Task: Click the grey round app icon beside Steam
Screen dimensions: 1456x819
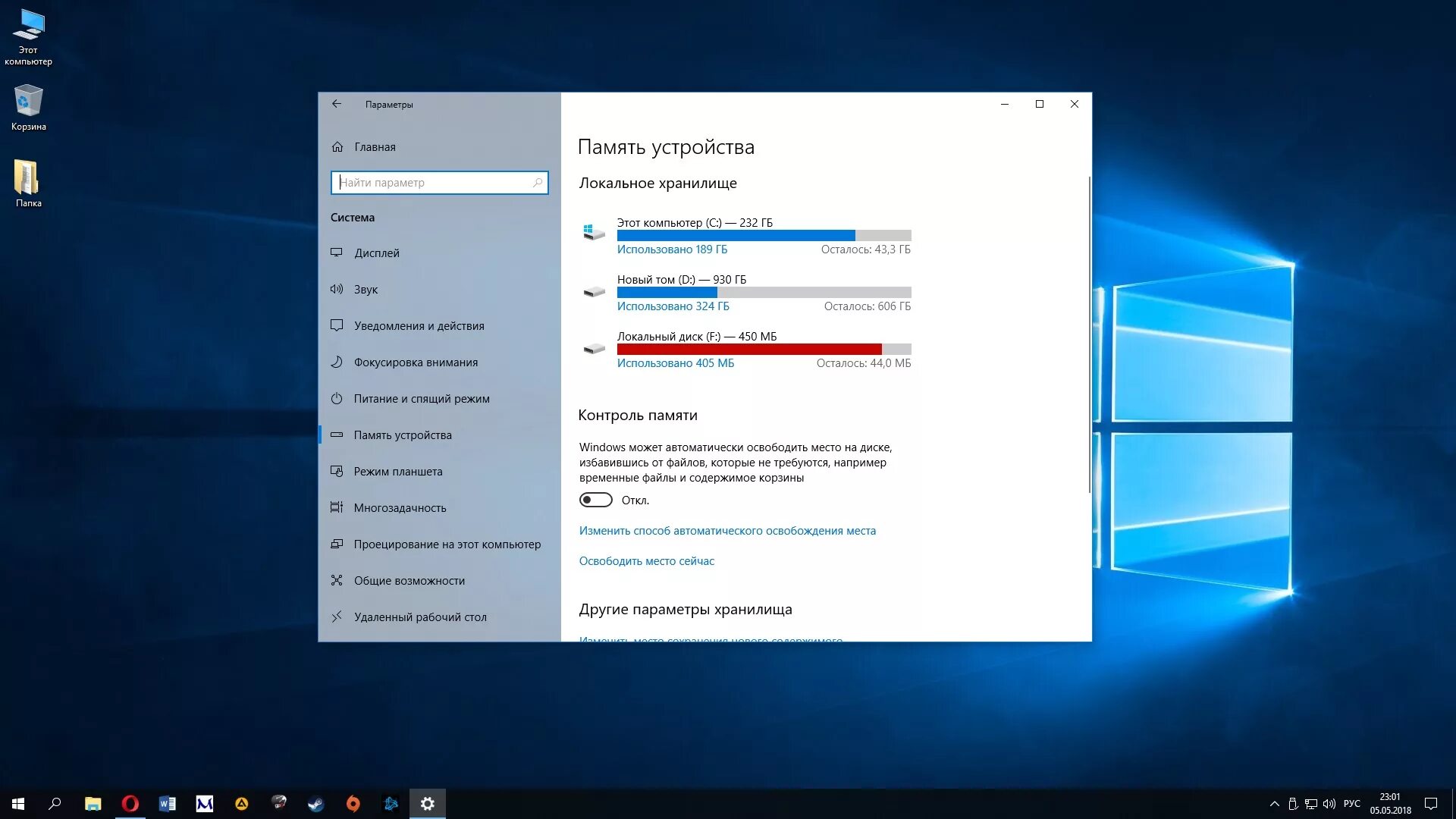Action: [278, 804]
